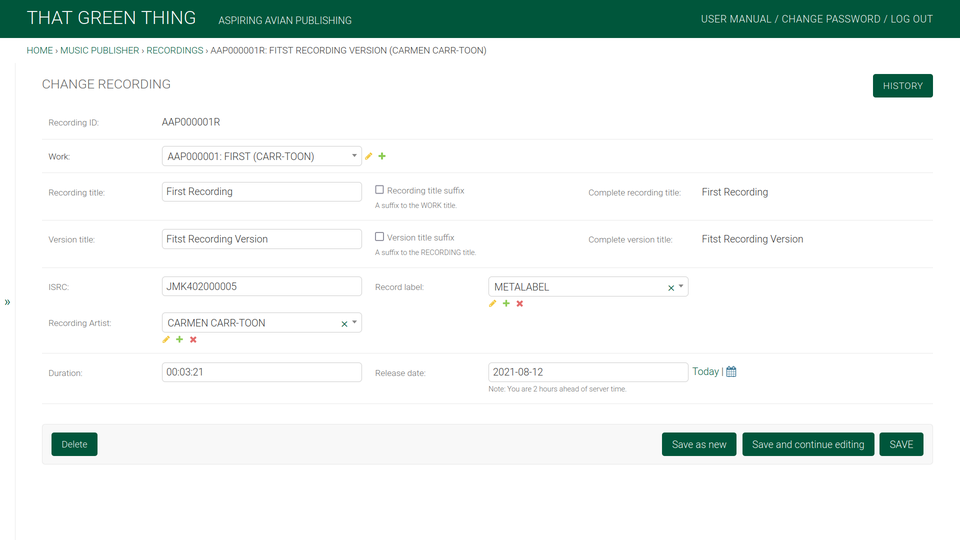Enable the Recording title suffix checkbox
960x540 pixels.
(x=380, y=190)
